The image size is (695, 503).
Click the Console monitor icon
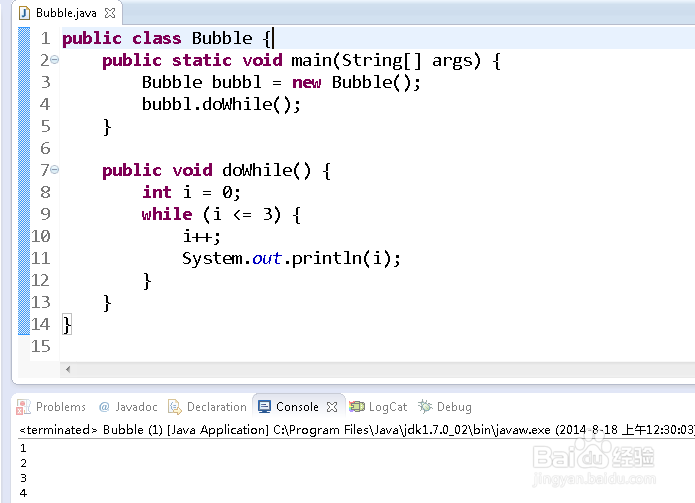(264, 406)
